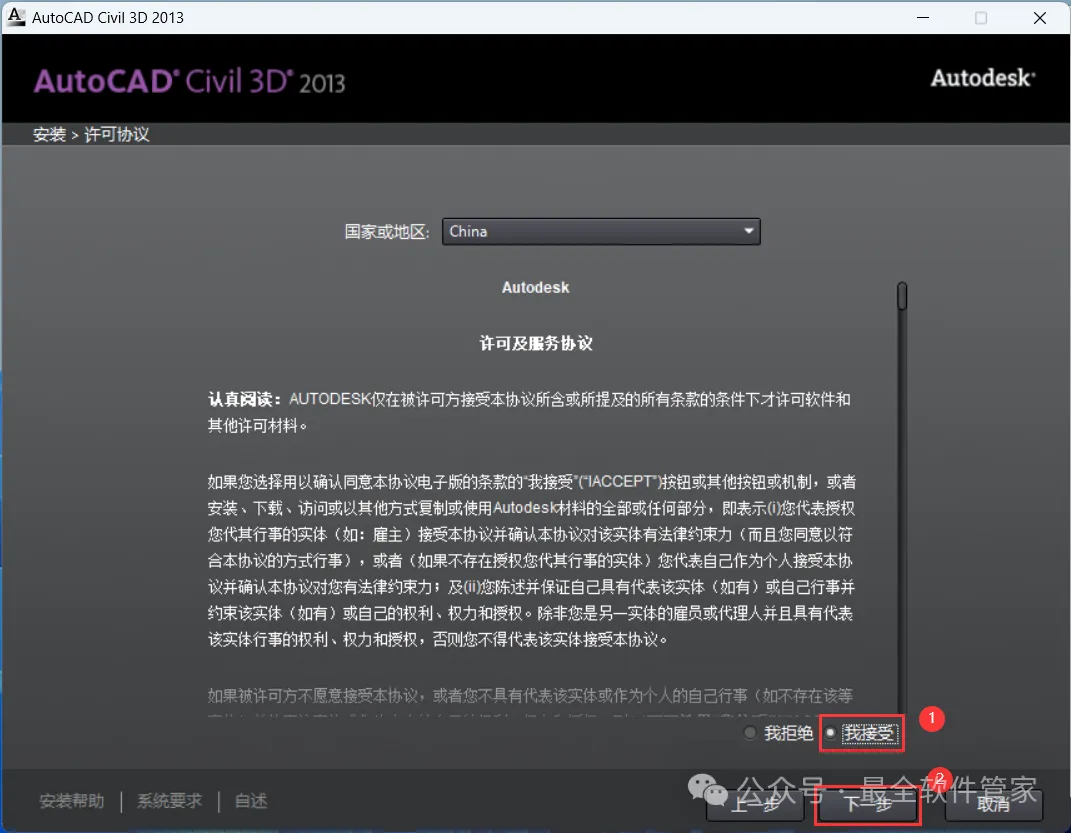The width and height of the screenshot is (1071, 833).
Task: Click the AutoCAD app icon in title bar
Action: 15,17
